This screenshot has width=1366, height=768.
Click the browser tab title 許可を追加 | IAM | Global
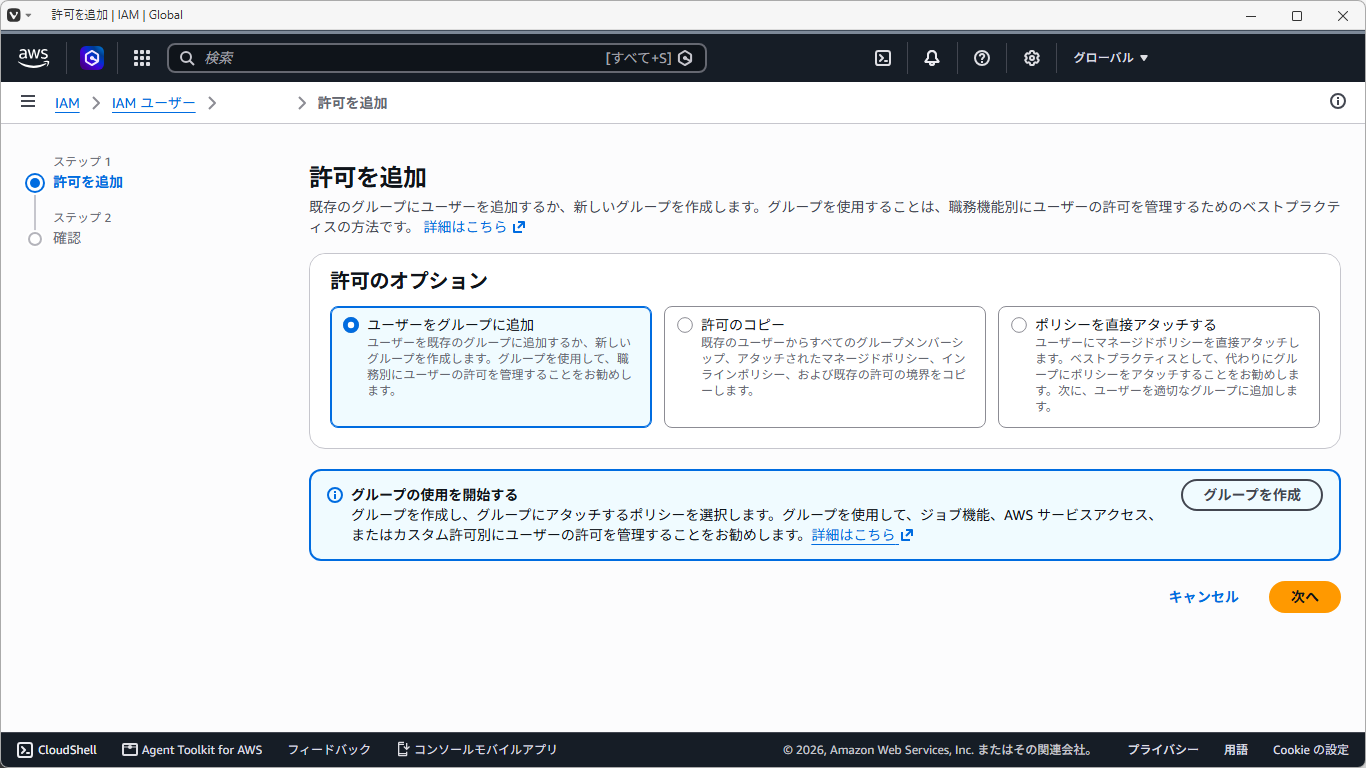pos(117,16)
